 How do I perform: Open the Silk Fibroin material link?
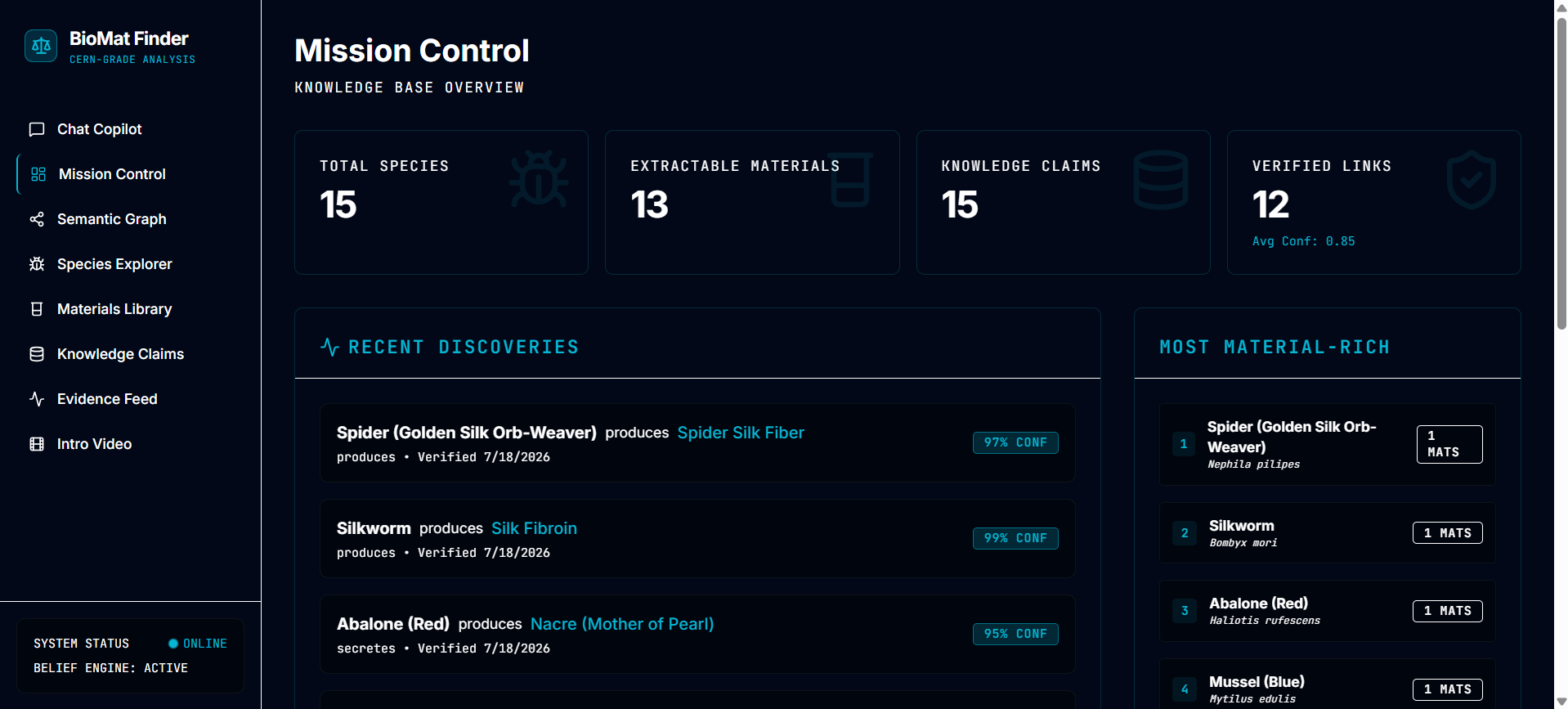click(534, 528)
